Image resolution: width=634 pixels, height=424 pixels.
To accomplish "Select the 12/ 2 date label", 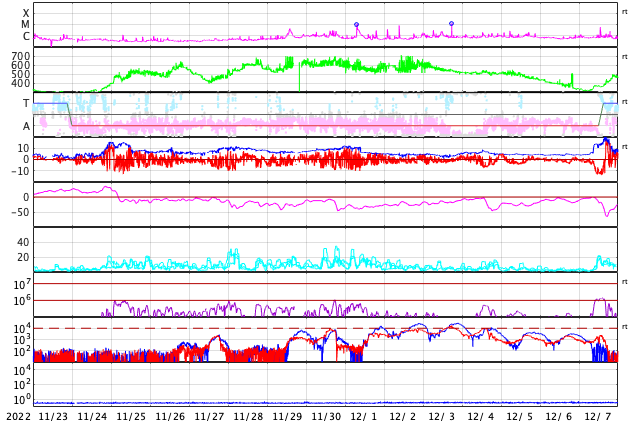I will pos(403,417).
